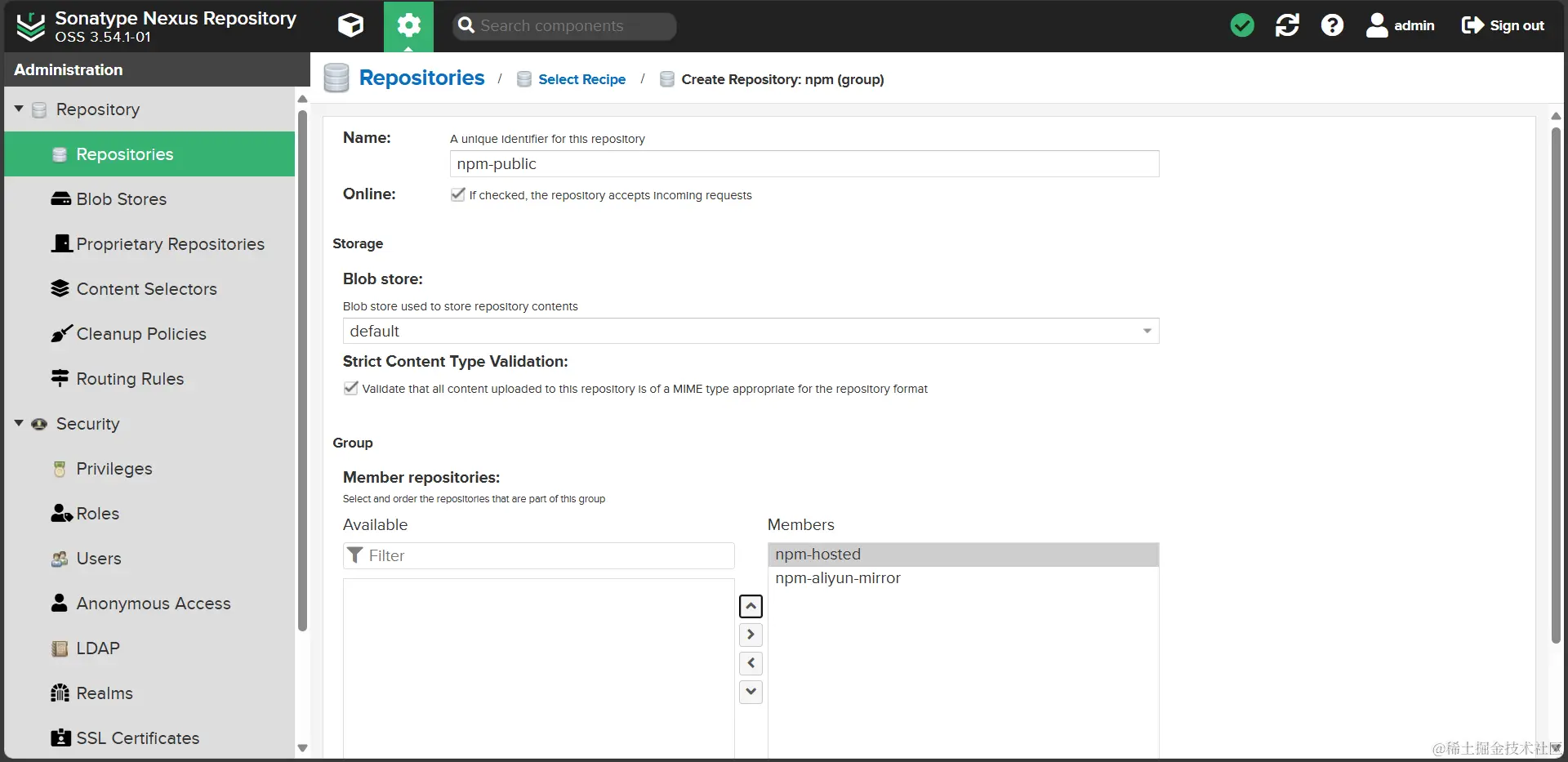Click the add-to-members right arrow
Viewport: 1568px width, 762px height.
(x=751, y=635)
